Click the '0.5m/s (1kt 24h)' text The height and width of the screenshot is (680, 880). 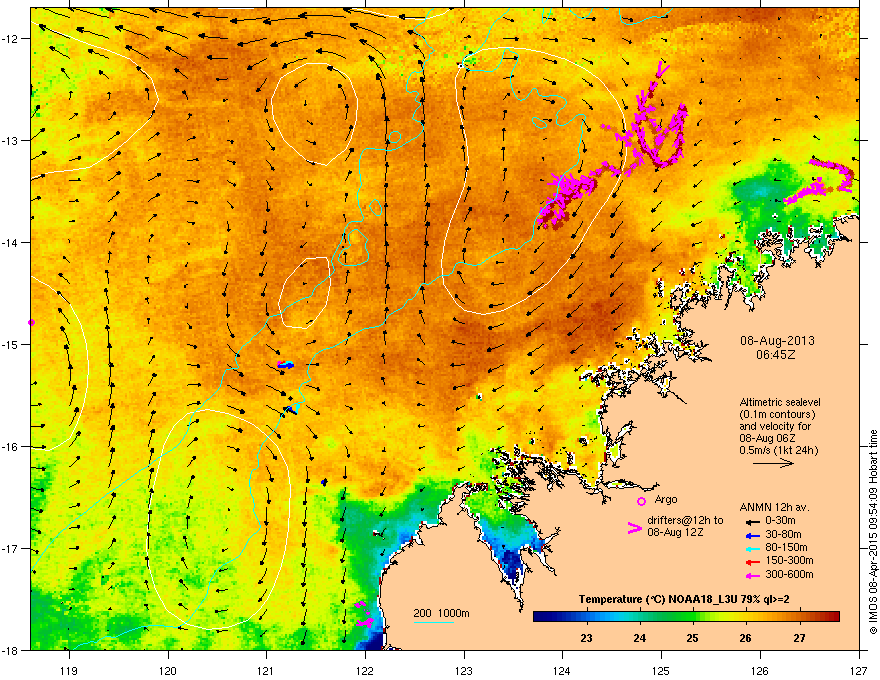[x=779, y=451]
